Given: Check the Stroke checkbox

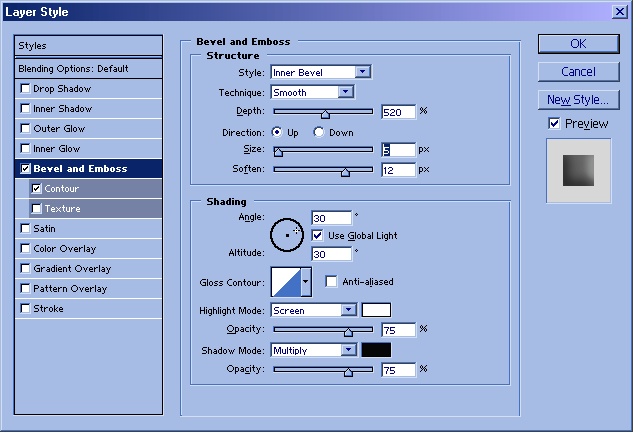Looking at the screenshot, I should [x=25, y=308].
